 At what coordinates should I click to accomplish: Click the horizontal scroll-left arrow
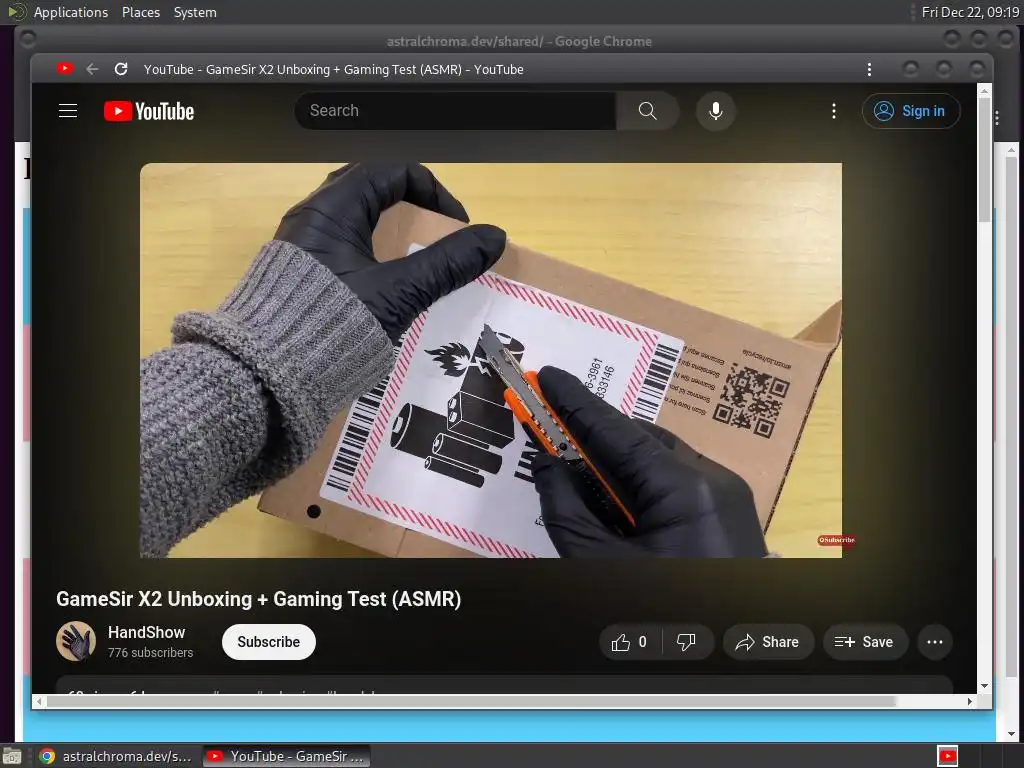pos(39,701)
